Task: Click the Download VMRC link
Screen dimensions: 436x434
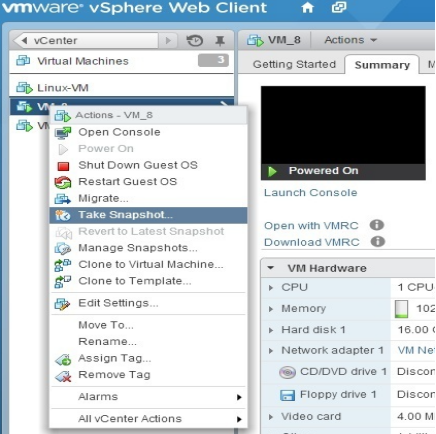Action: 312,242
